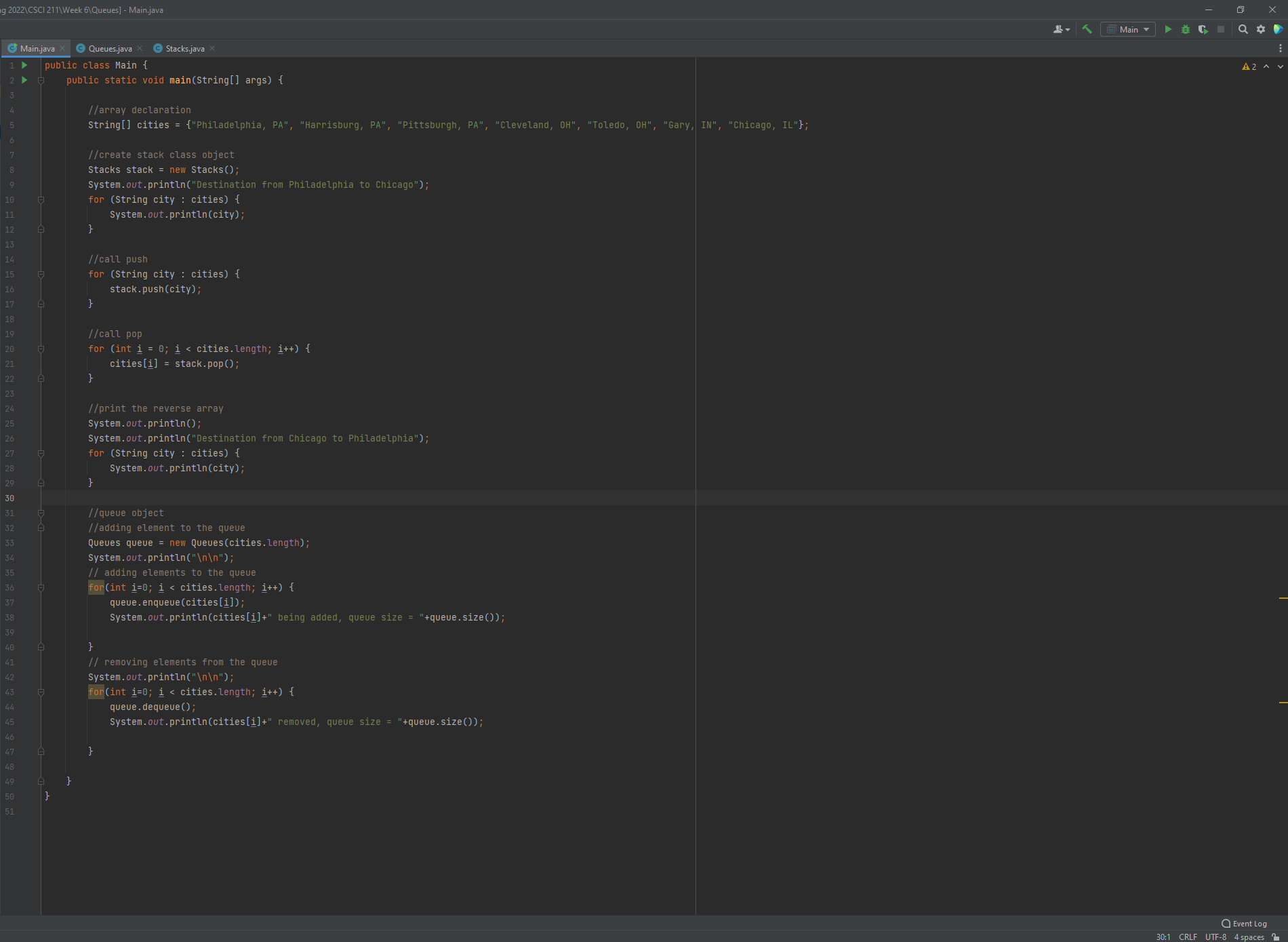1288x942 pixels.
Task: Click the JetBrains Toolbox icon in toolbar
Action: point(1278,29)
